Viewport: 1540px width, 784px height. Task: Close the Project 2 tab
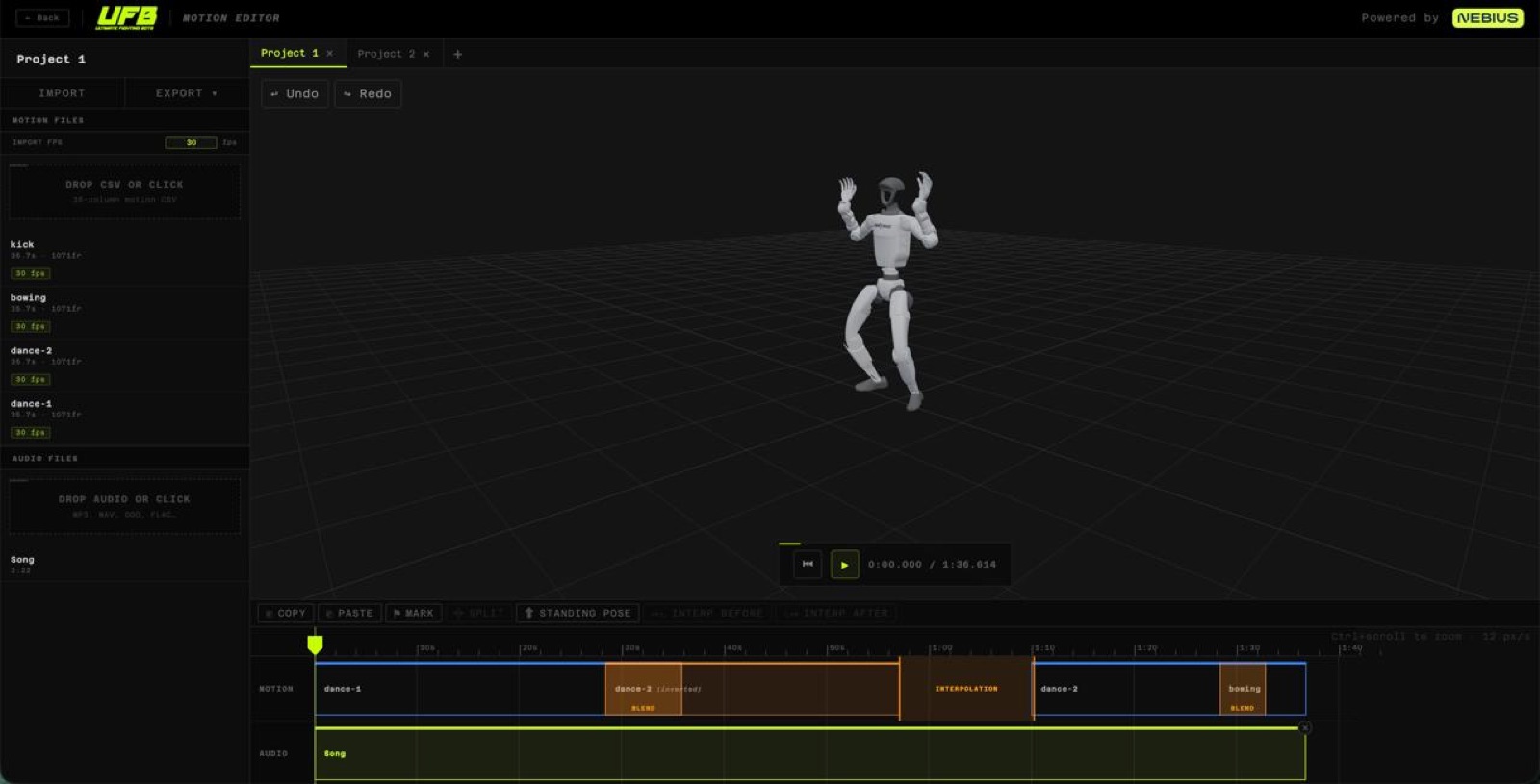click(x=426, y=54)
